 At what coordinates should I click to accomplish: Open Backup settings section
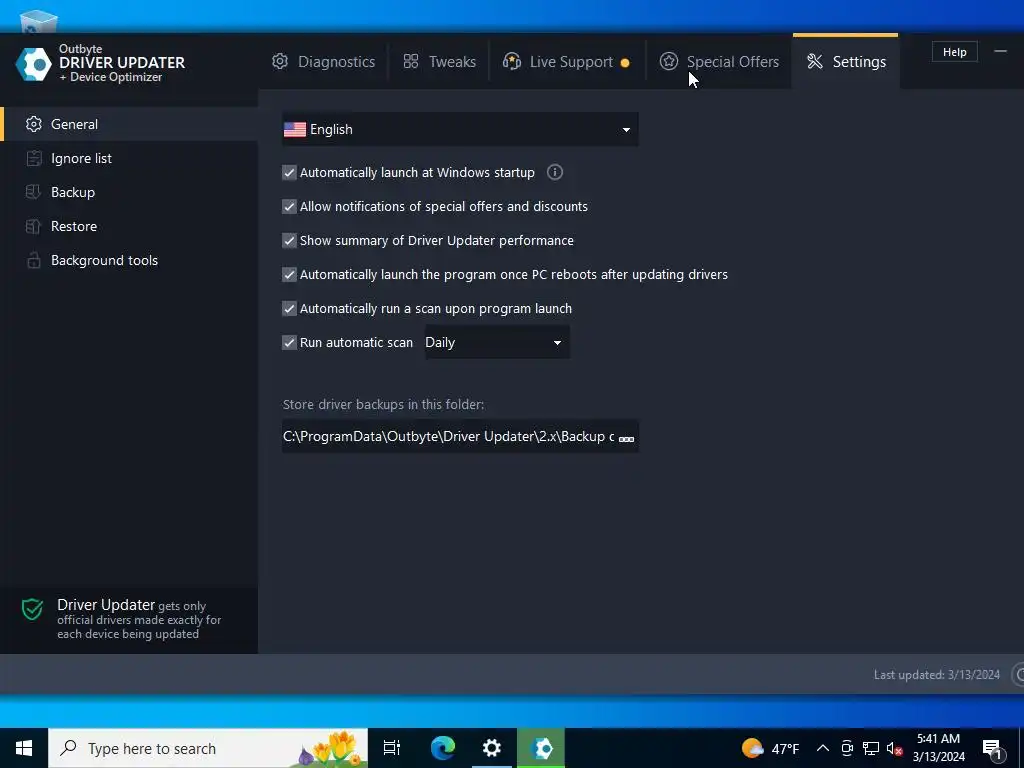click(x=129, y=192)
